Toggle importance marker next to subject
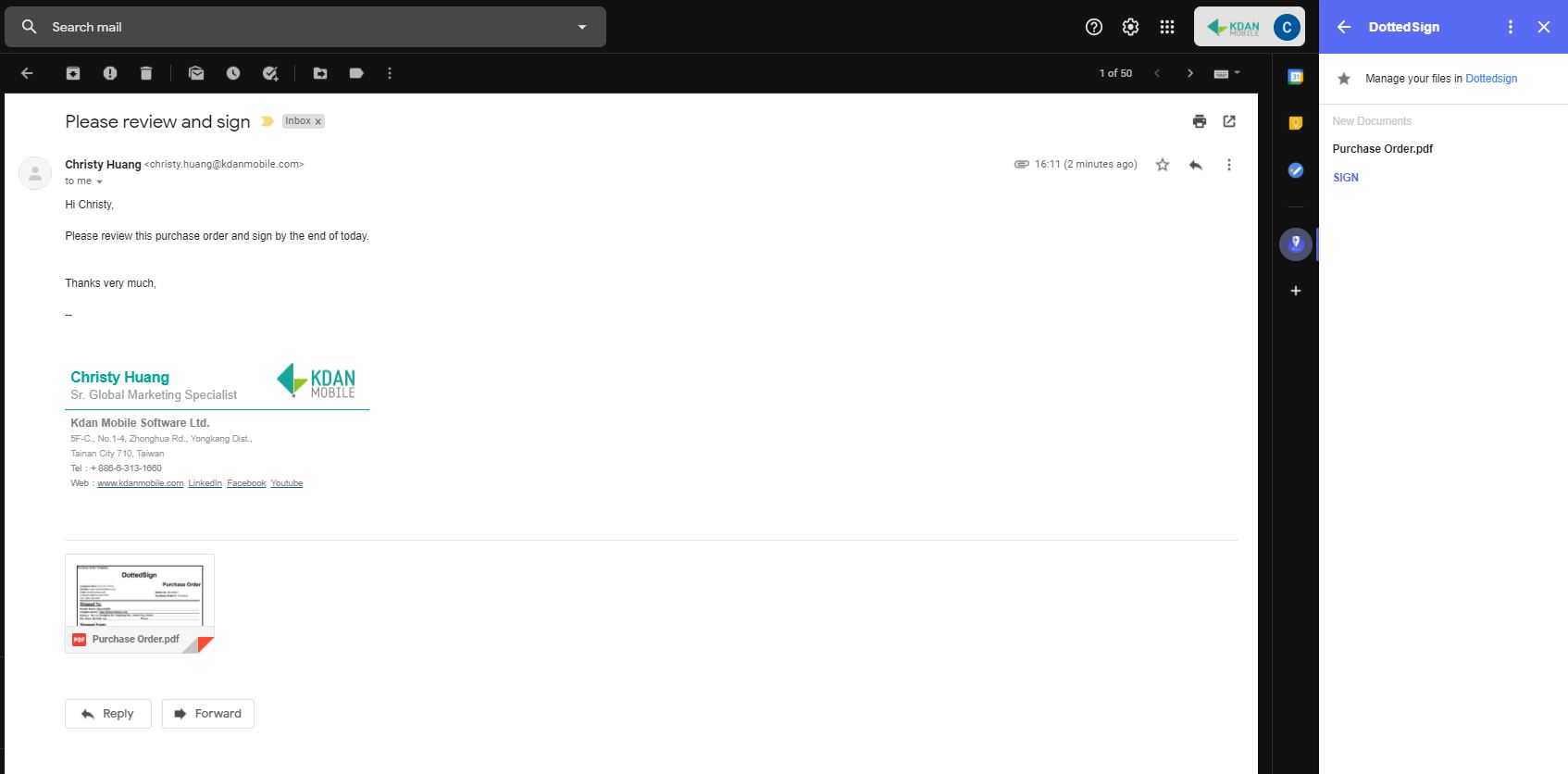Image resolution: width=1568 pixels, height=774 pixels. [x=268, y=121]
